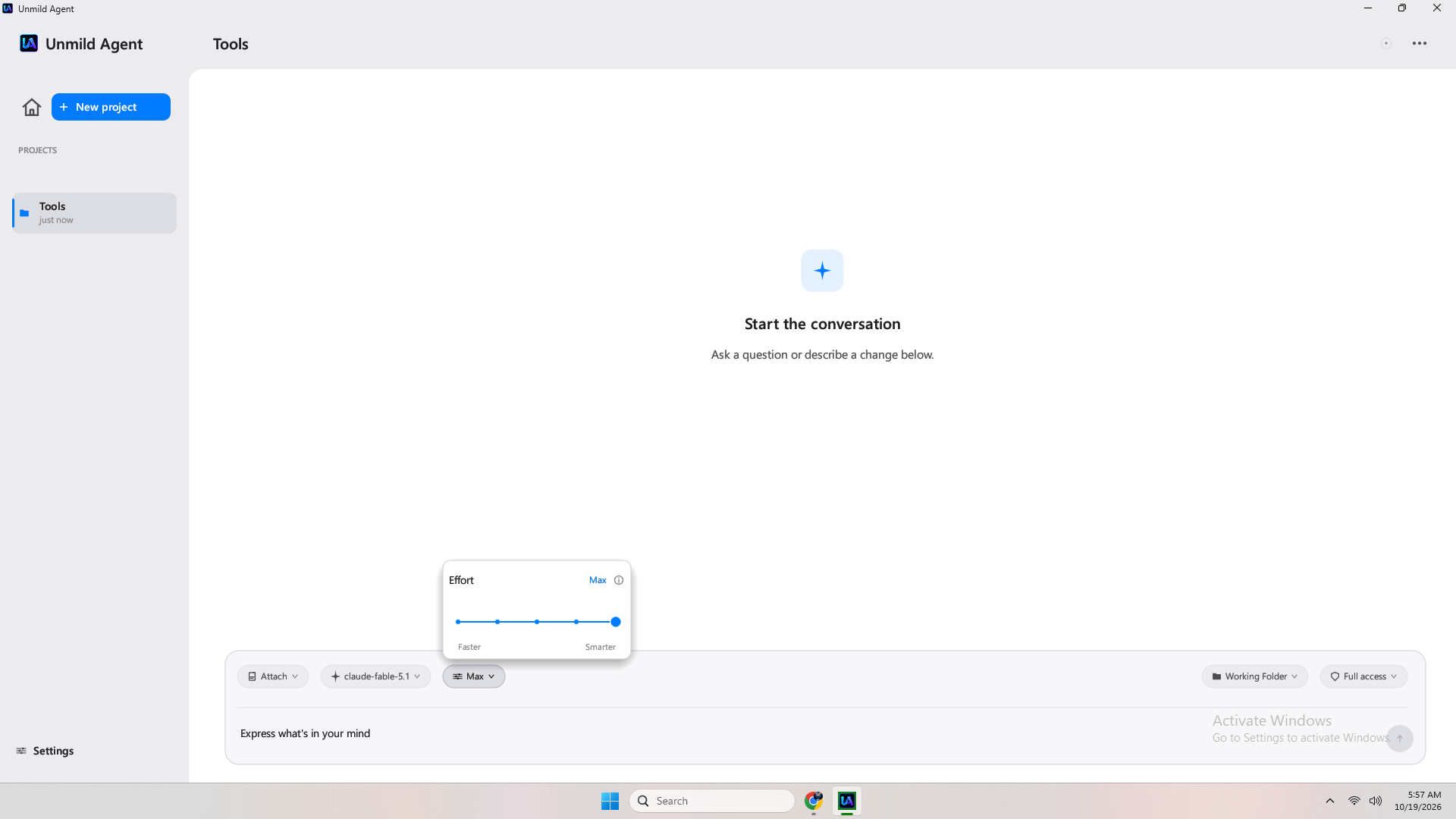
Task: Click the sparkle icon above Start the conversation
Action: click(822, 271)
